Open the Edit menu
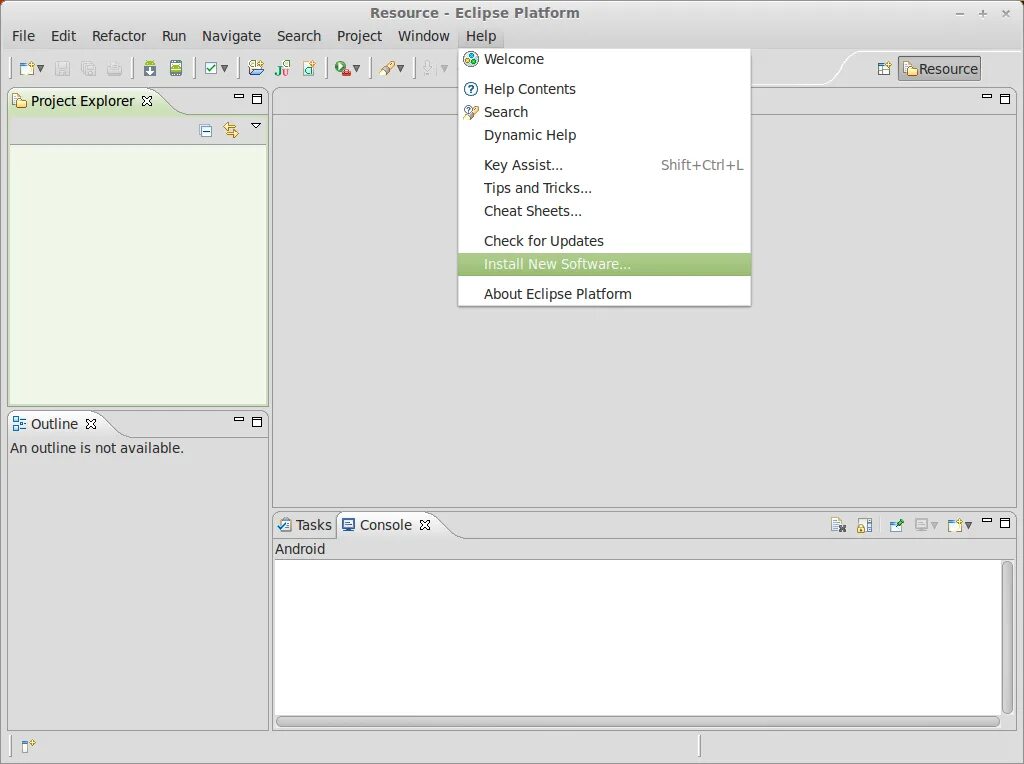This screenshot has width=1024, height=764. (x=63, y=36)
